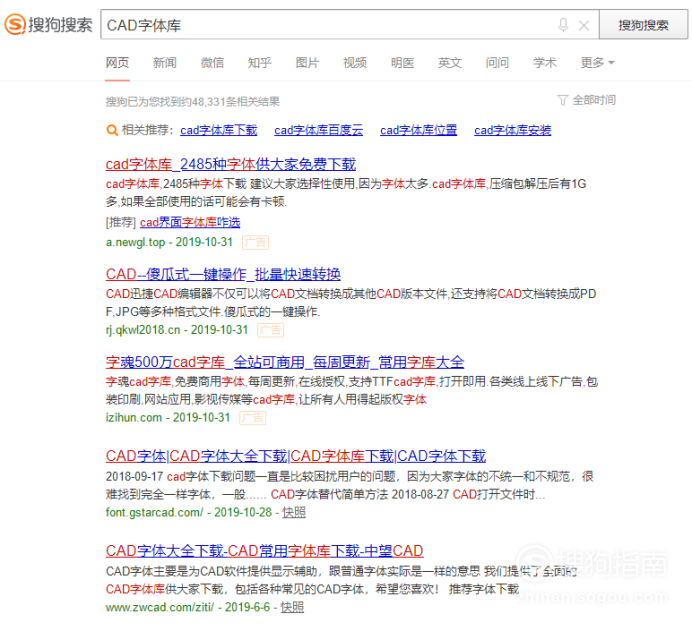Click related search cad字体库位置
Viewport: 692px width, 631px height.
[418, 130]
